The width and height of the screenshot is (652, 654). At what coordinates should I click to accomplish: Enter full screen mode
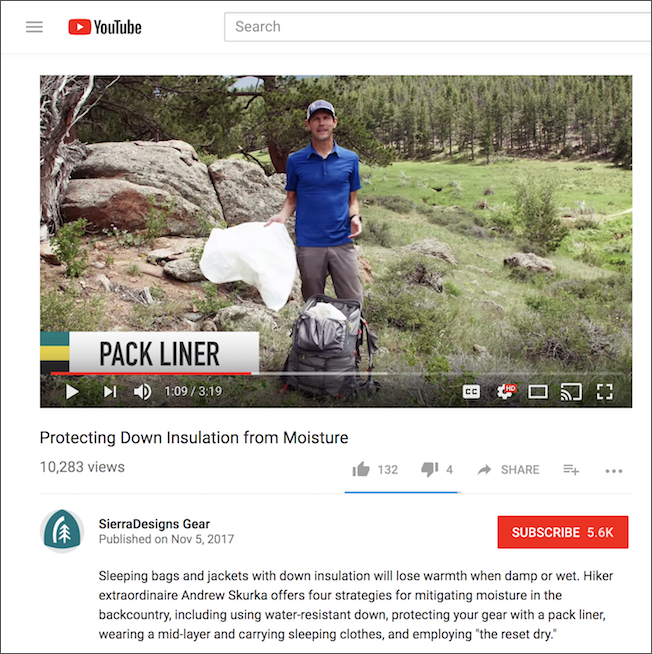coord(604,392)
